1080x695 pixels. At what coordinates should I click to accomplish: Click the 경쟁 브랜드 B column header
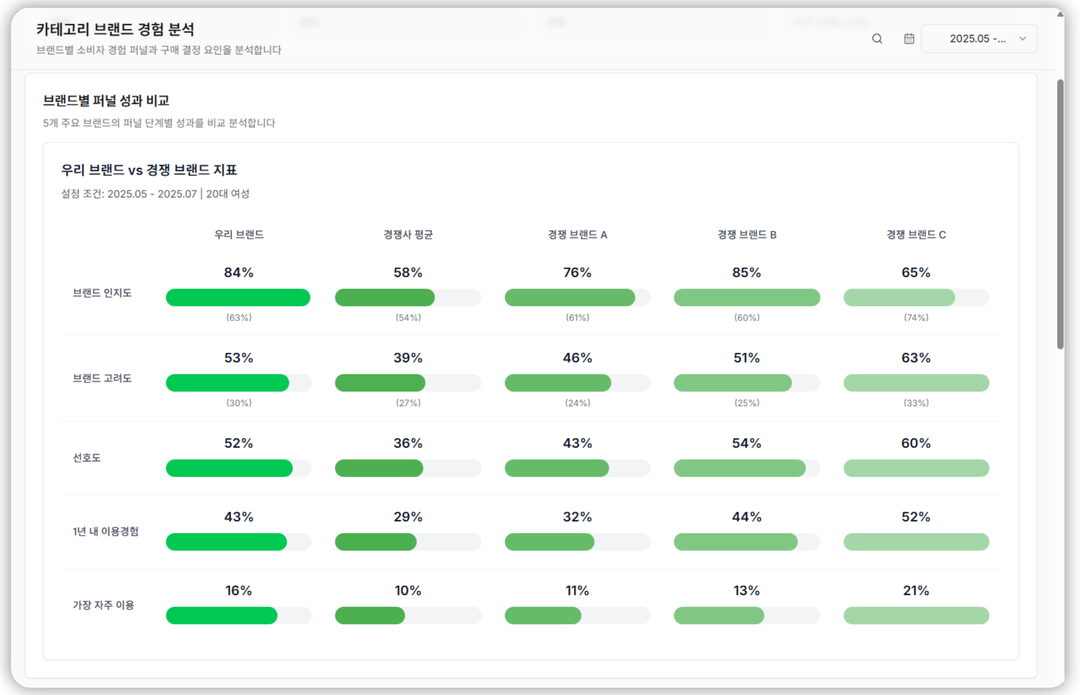747,235
